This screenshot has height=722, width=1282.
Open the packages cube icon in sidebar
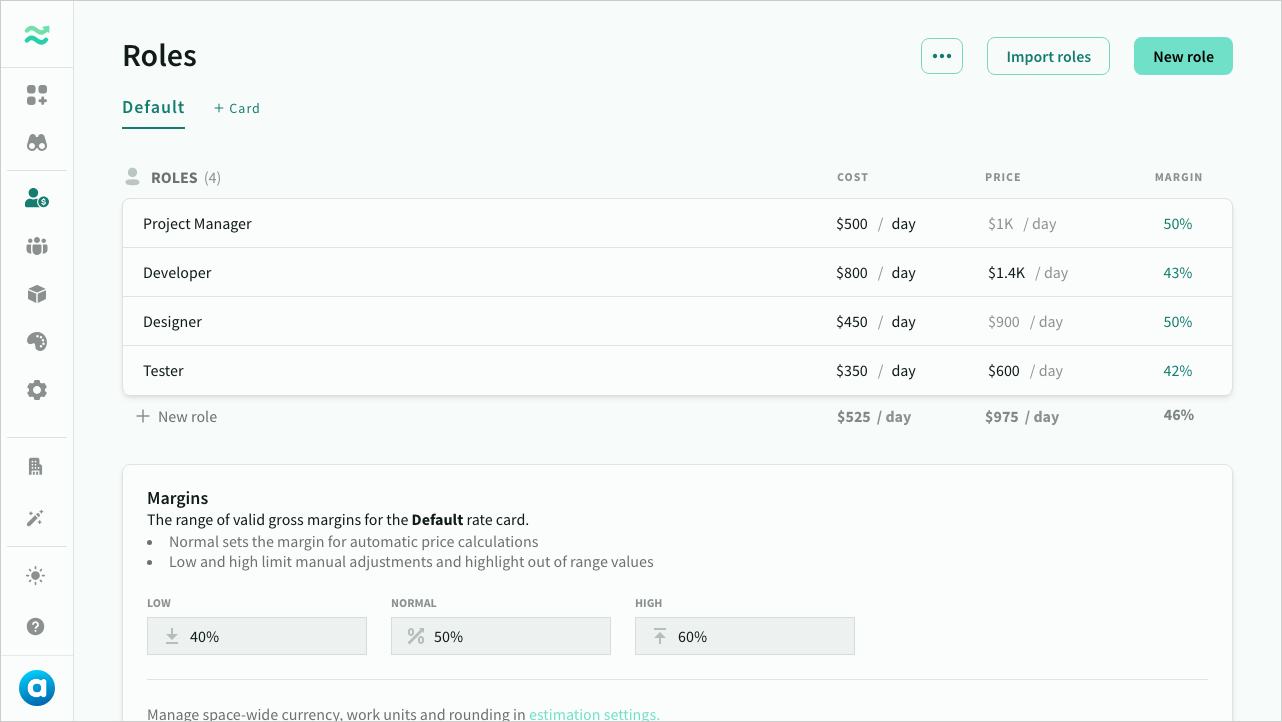point(36,294)
